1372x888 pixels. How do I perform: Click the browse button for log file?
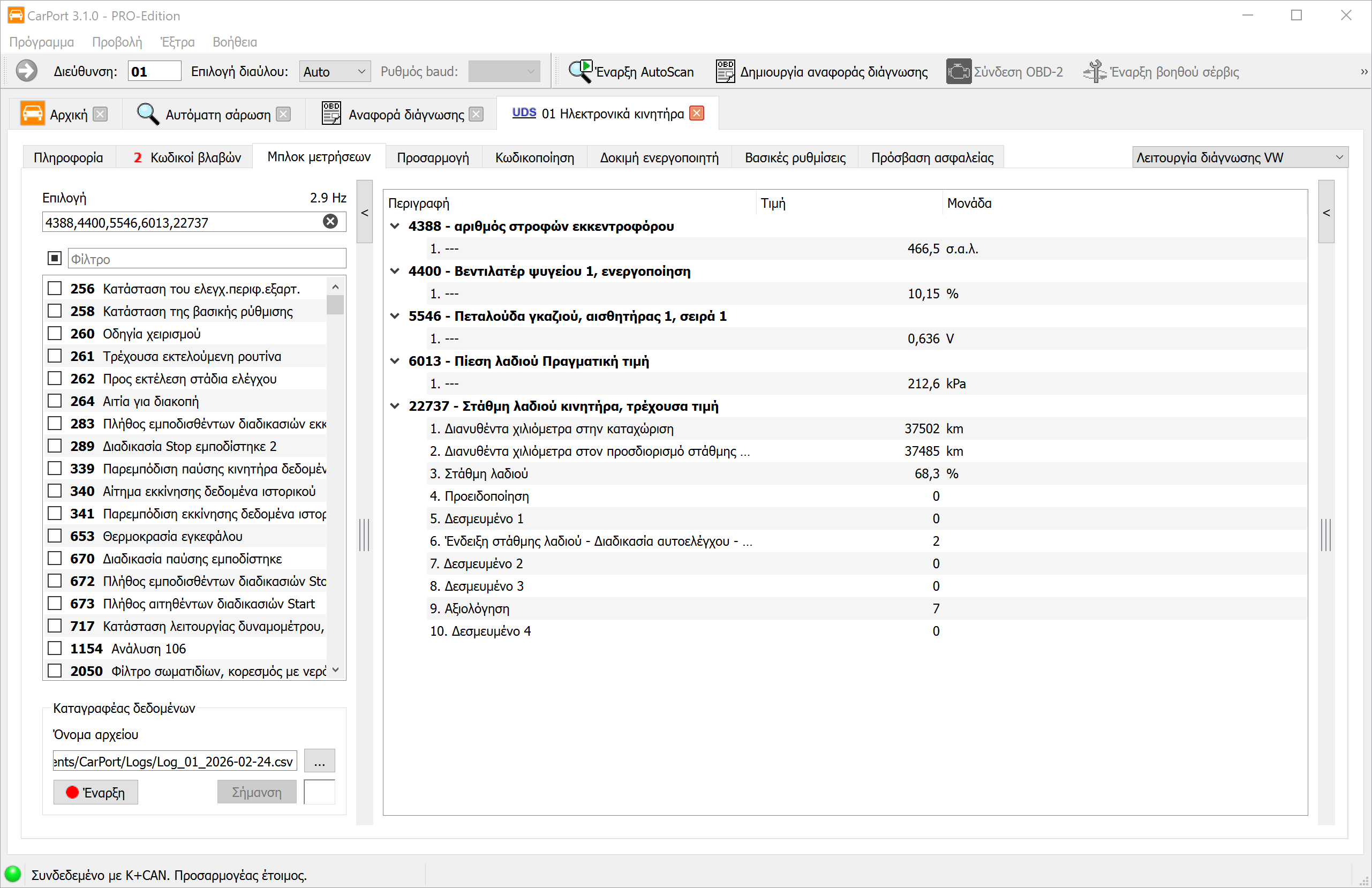click(319, 762)
